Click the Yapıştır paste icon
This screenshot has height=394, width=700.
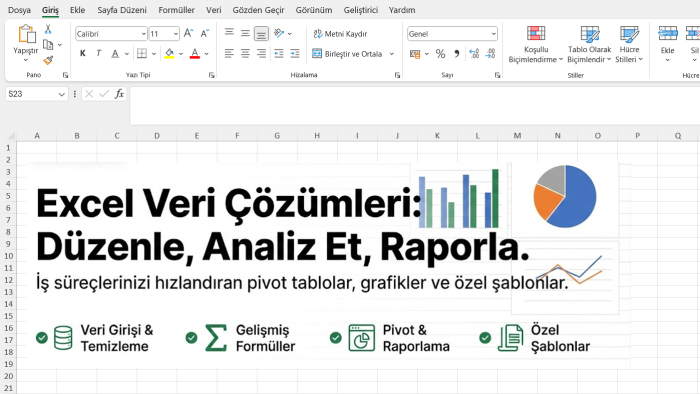tap(26, 34)
